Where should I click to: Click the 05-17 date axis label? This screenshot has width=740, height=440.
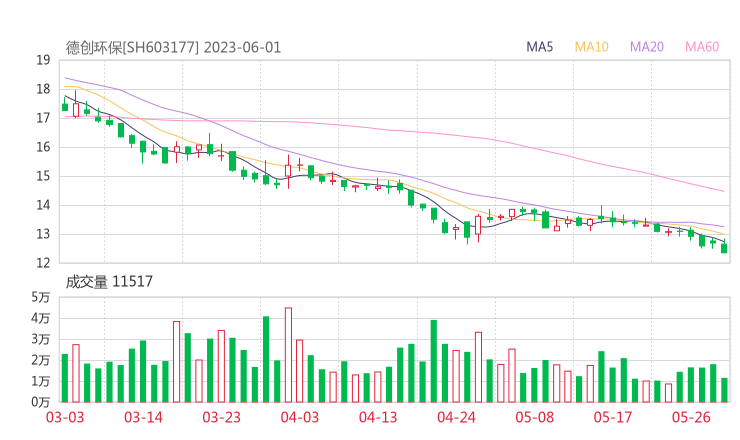pyautogui.click(x=613, y=417)
